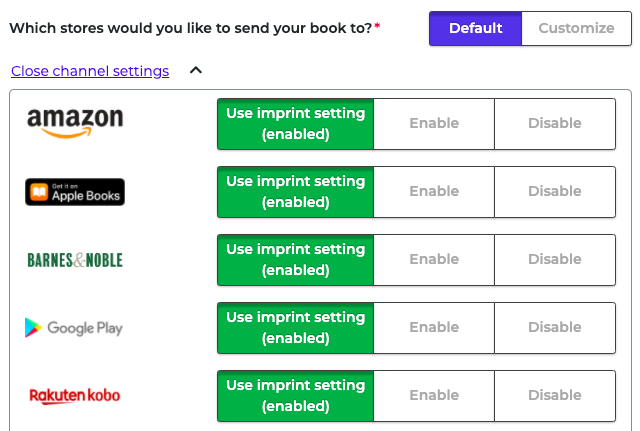Disable distribution to Rakuten Kobo
Viewport: 640px width, 431px height.
tap(555, 396)
